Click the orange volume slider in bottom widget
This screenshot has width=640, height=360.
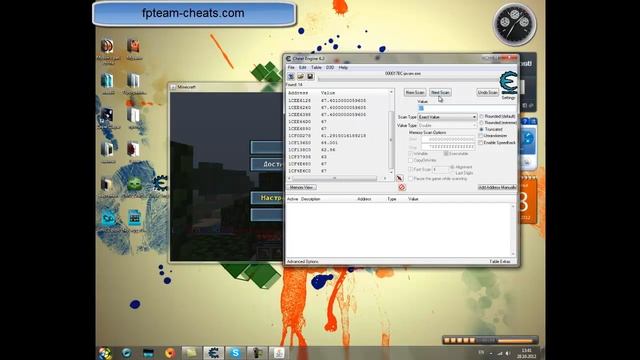tap(515, 340)
